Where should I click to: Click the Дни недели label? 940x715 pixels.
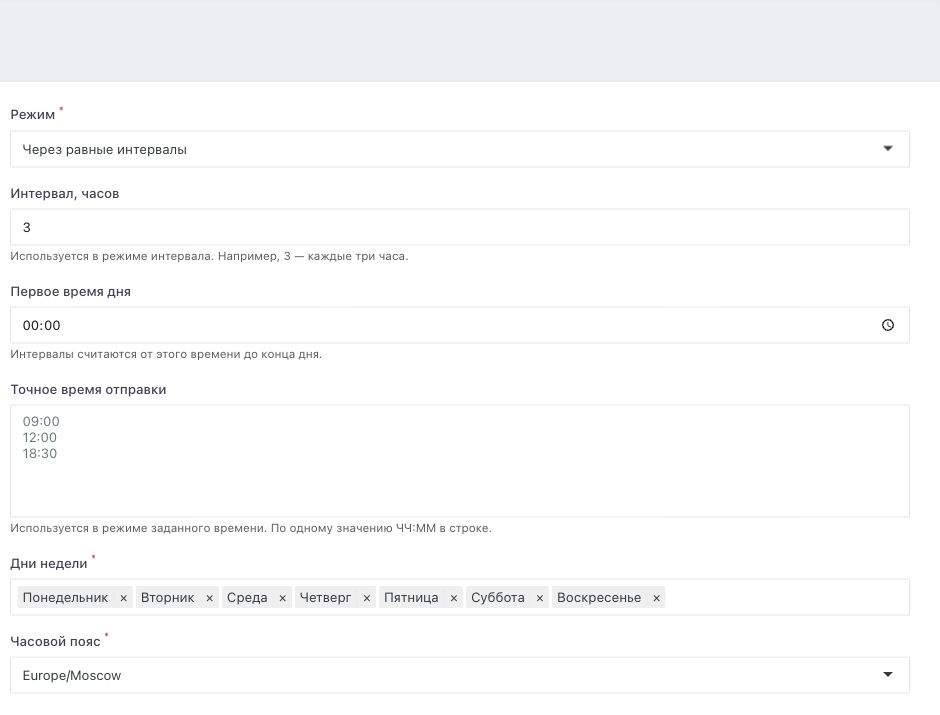pos(49,563)
